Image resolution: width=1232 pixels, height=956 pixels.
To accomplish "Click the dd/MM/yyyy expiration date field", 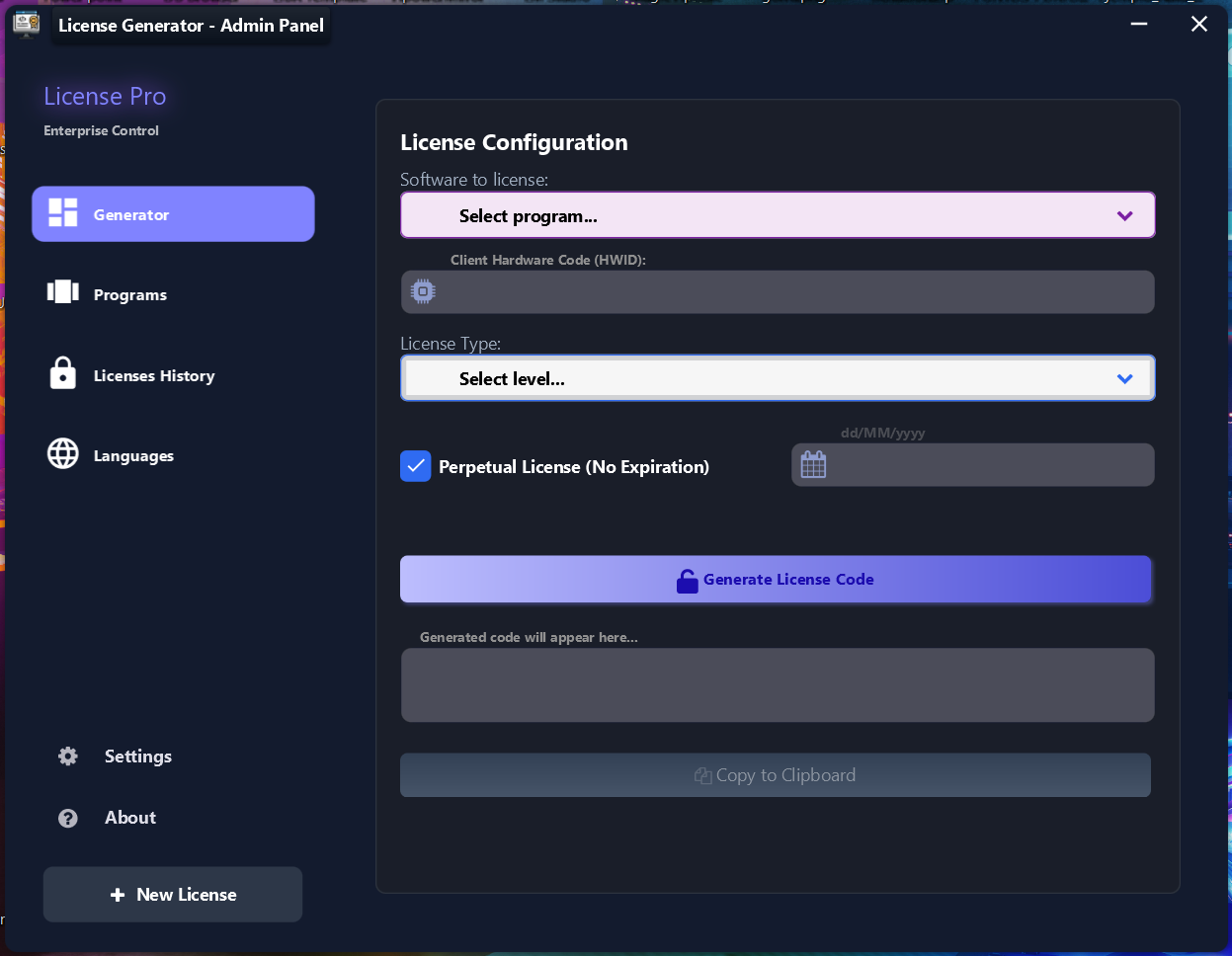I will 973,464.
